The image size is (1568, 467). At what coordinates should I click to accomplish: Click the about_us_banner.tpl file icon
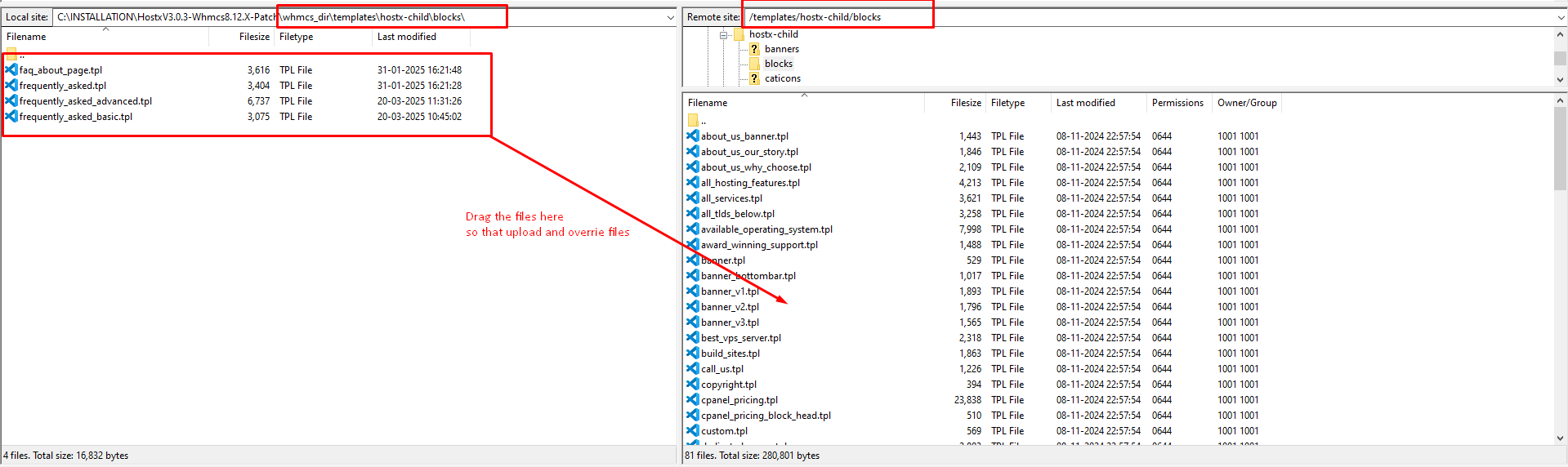click(x=692, y=136)
